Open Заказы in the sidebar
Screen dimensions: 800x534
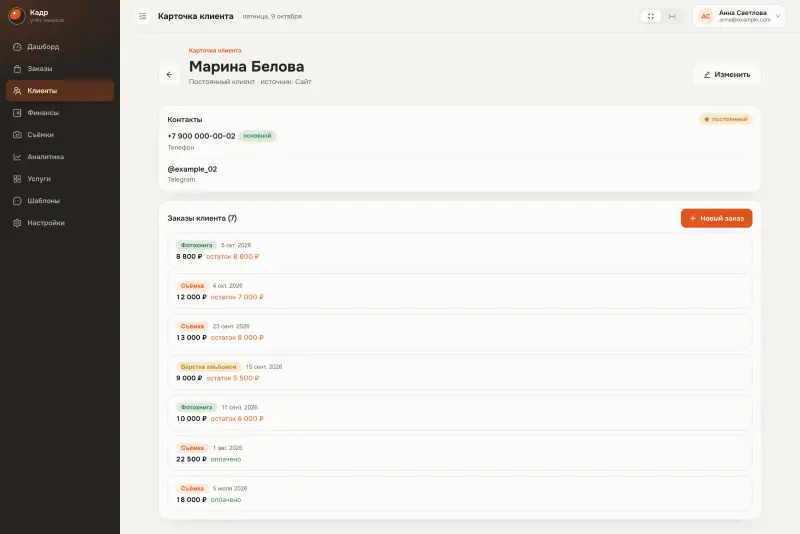[60, 68]
